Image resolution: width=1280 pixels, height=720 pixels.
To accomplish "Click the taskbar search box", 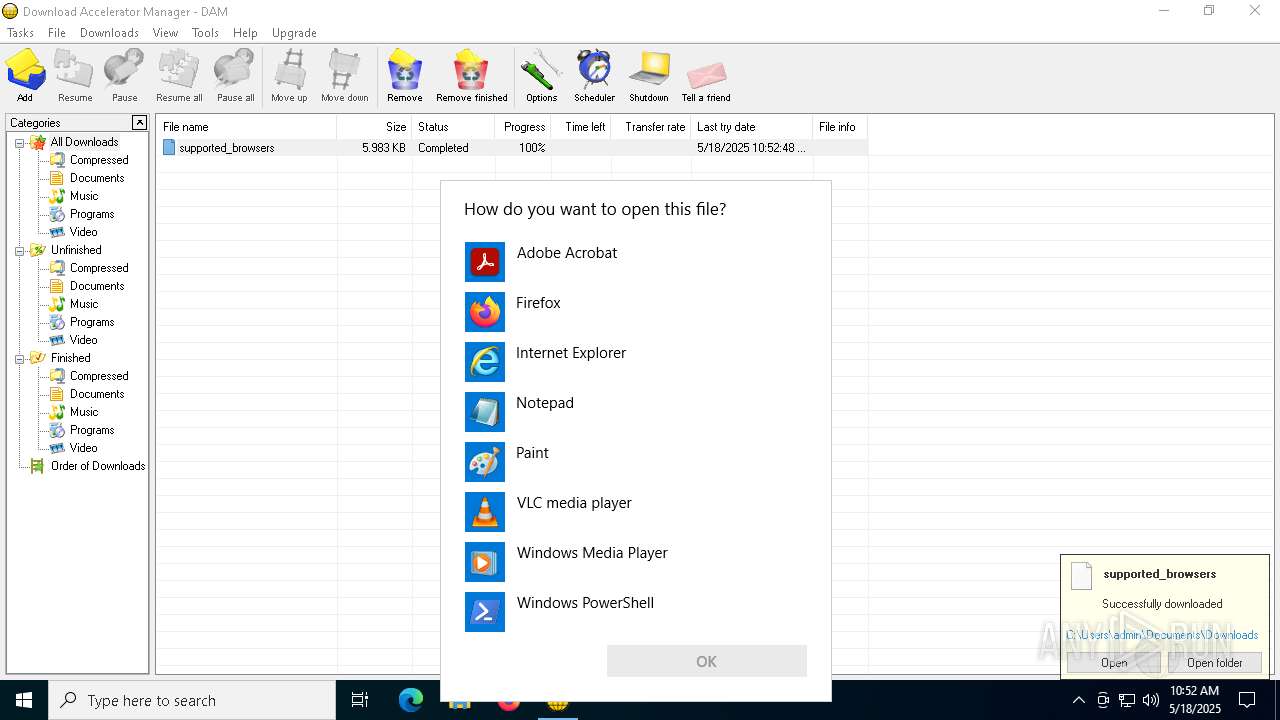I will pos(192,700).
